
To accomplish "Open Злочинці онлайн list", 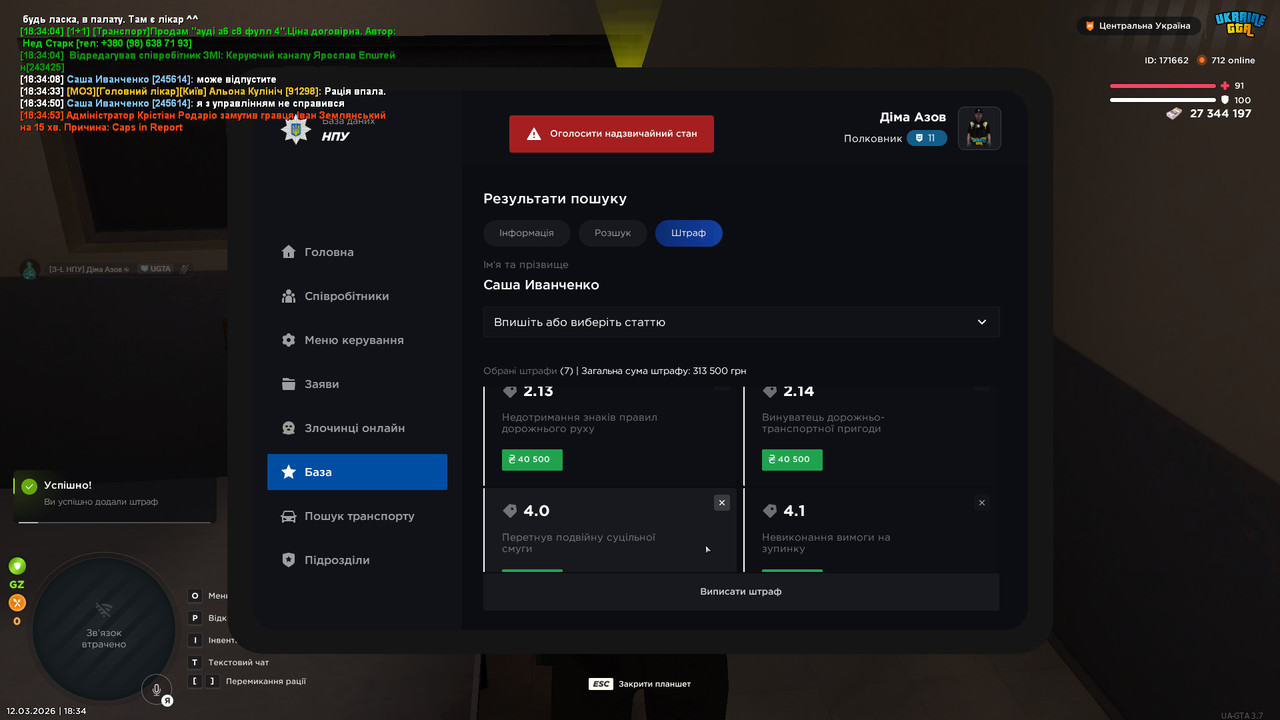I will pyautogui.click(x=357, y=428).
